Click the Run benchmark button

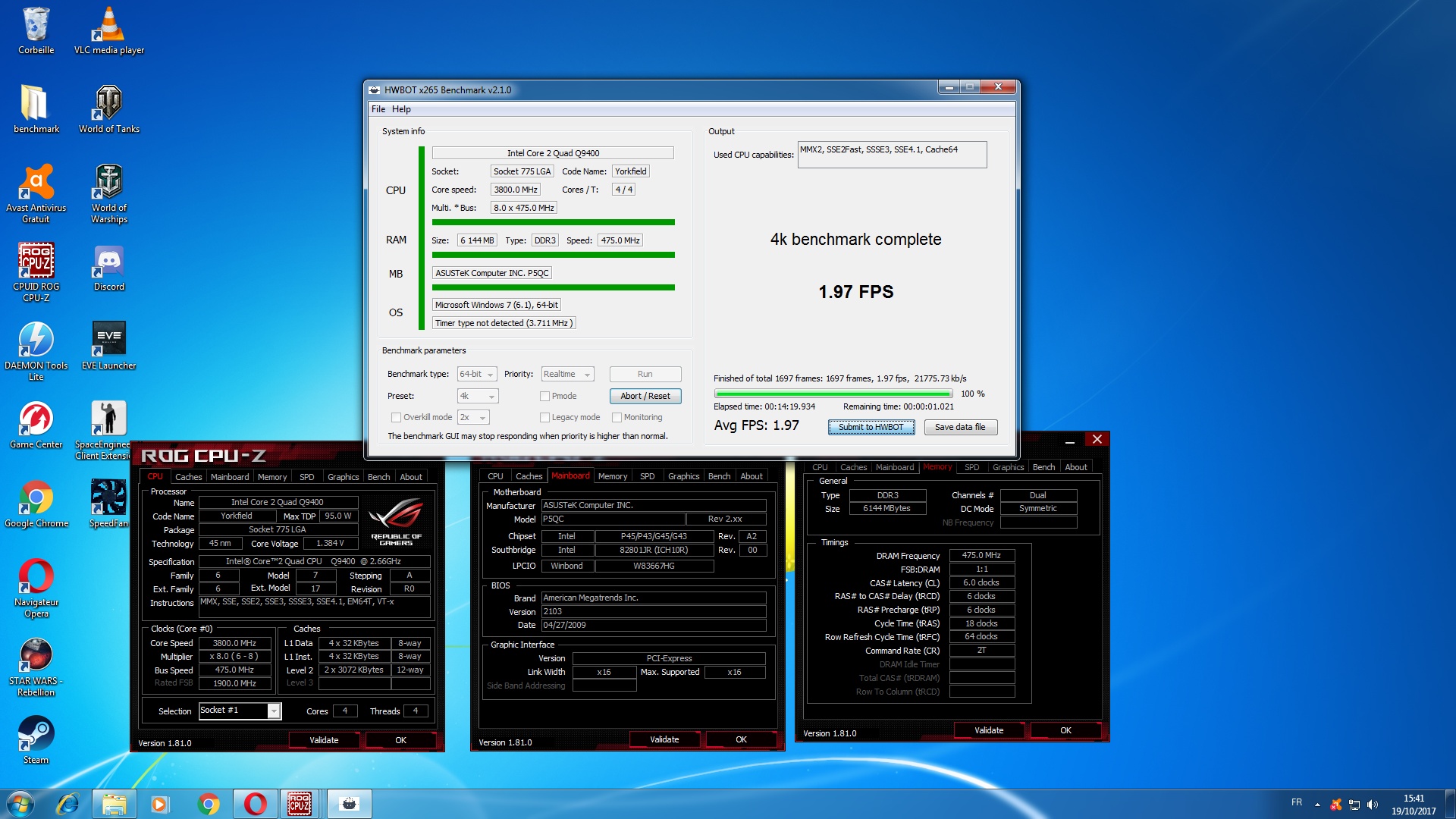[x=645, y=374]
